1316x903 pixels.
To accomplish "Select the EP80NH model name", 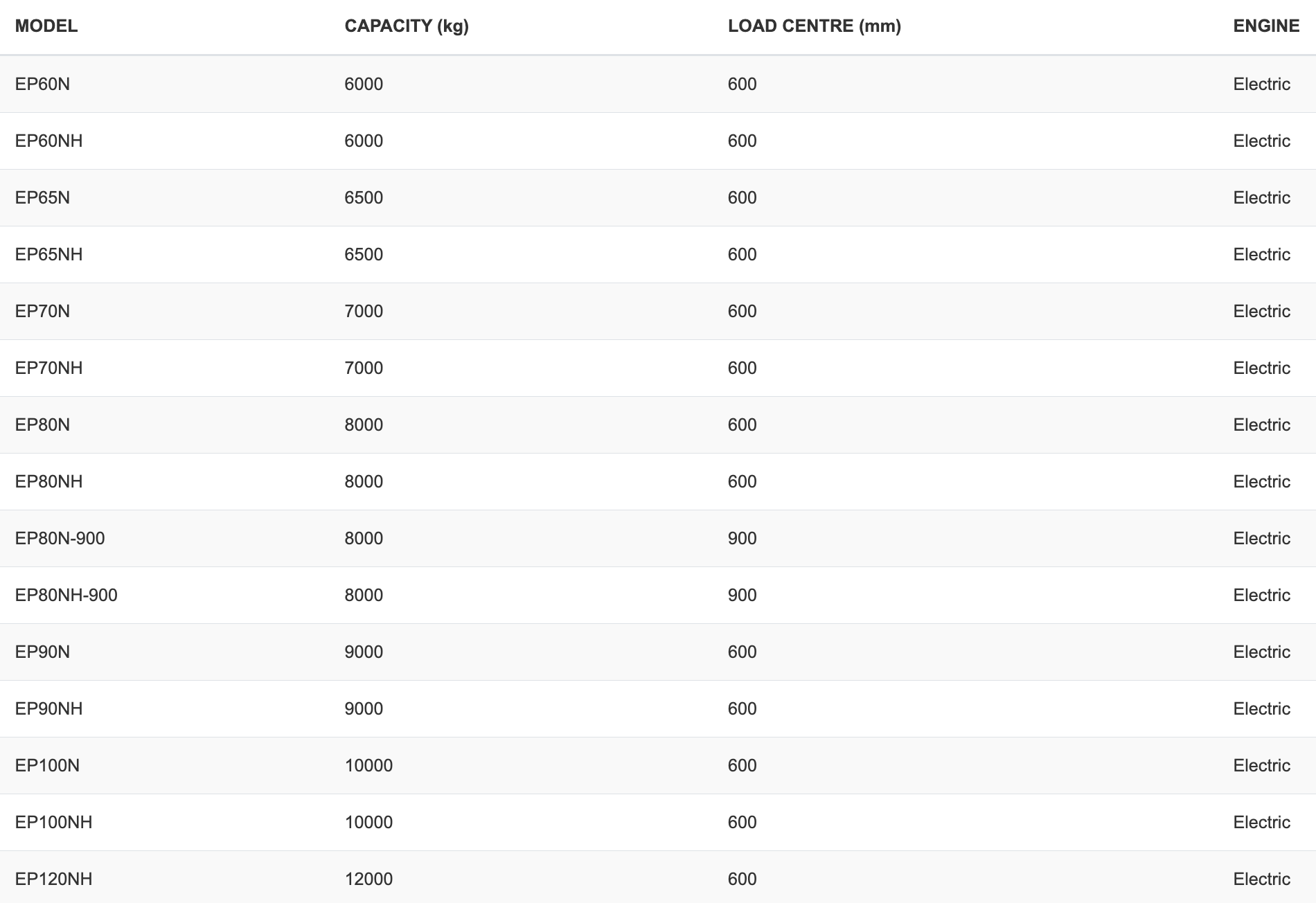I will point(48,482).
